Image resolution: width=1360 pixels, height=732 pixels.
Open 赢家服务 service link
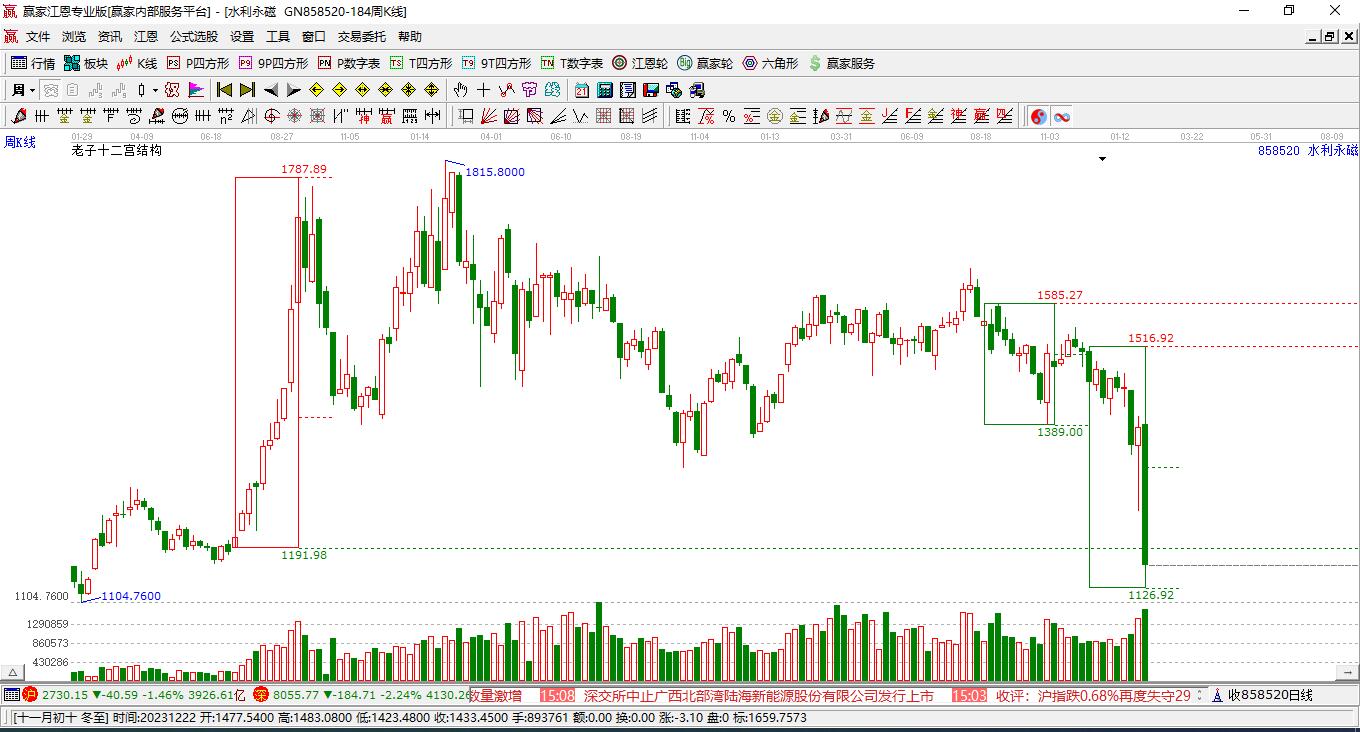tap(841, 63)
